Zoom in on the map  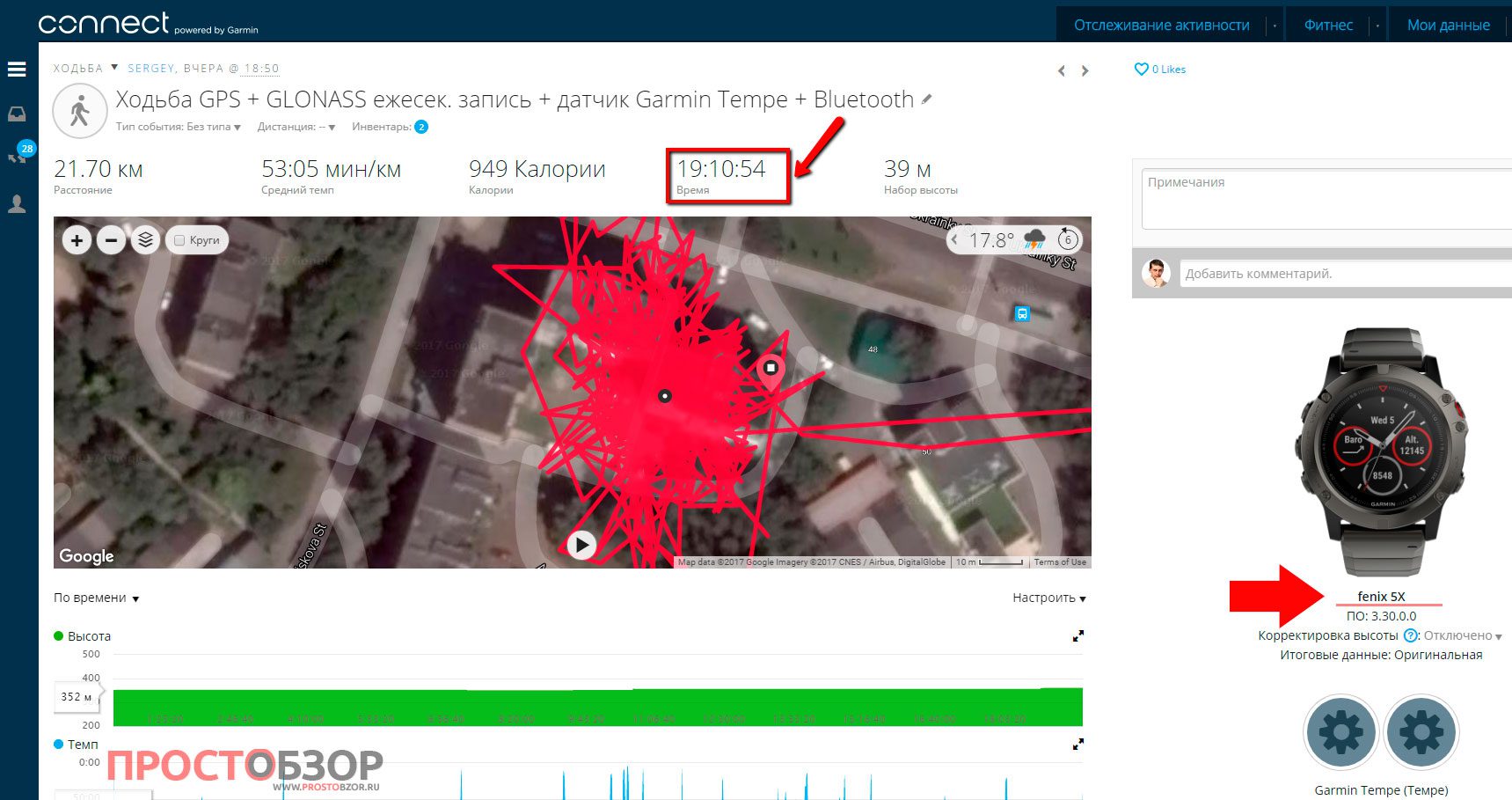(x=77, y=240)
